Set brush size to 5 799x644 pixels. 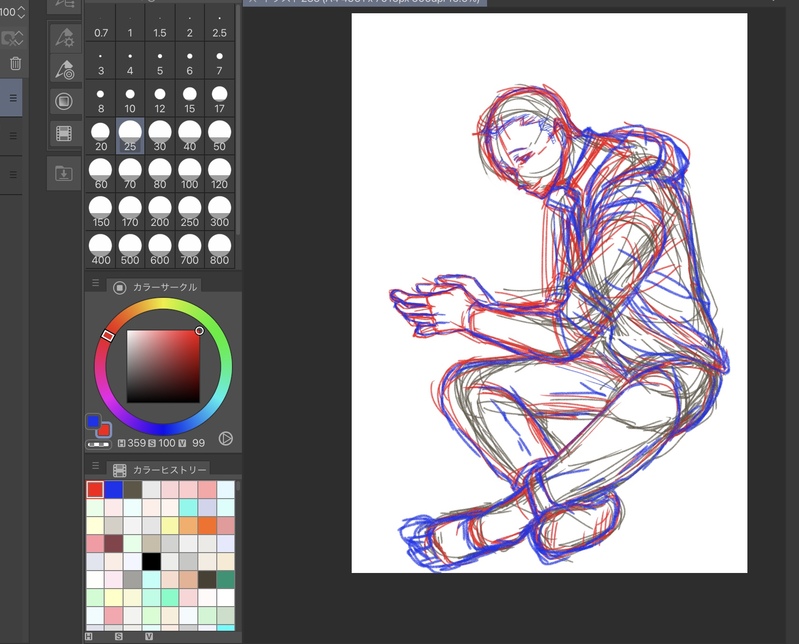click(159, 61)
